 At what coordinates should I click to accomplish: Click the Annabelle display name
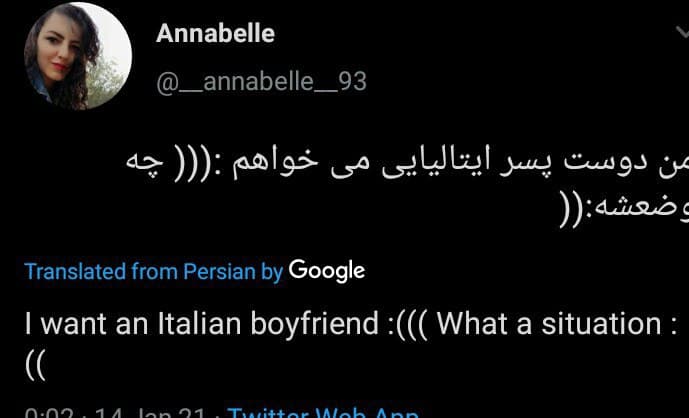(215, 33)
